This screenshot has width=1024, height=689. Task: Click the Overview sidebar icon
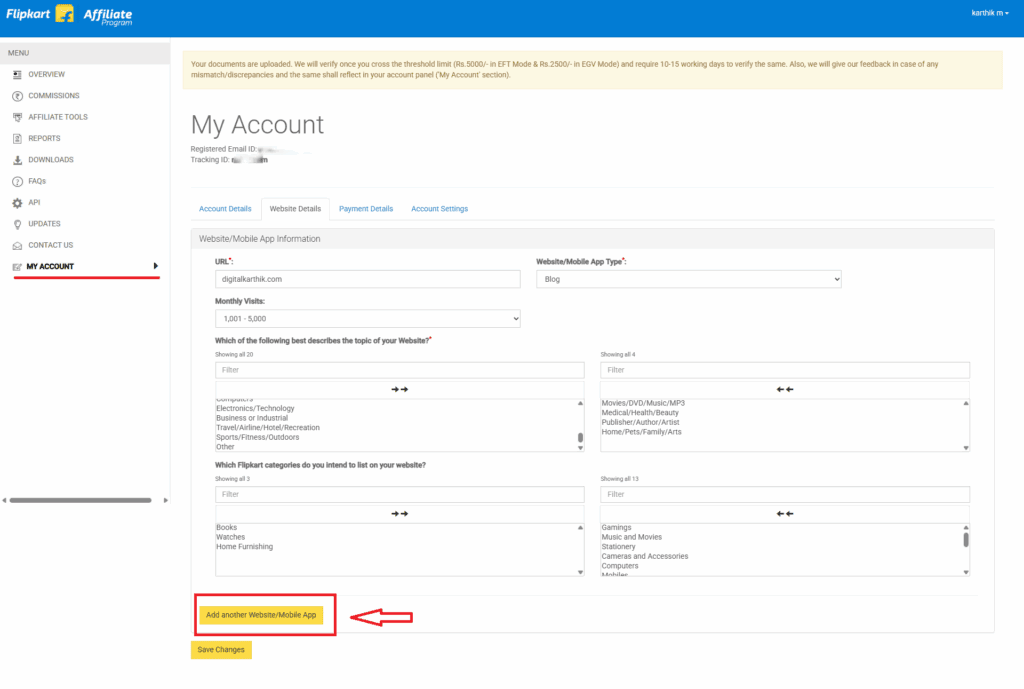pos(17,74)
